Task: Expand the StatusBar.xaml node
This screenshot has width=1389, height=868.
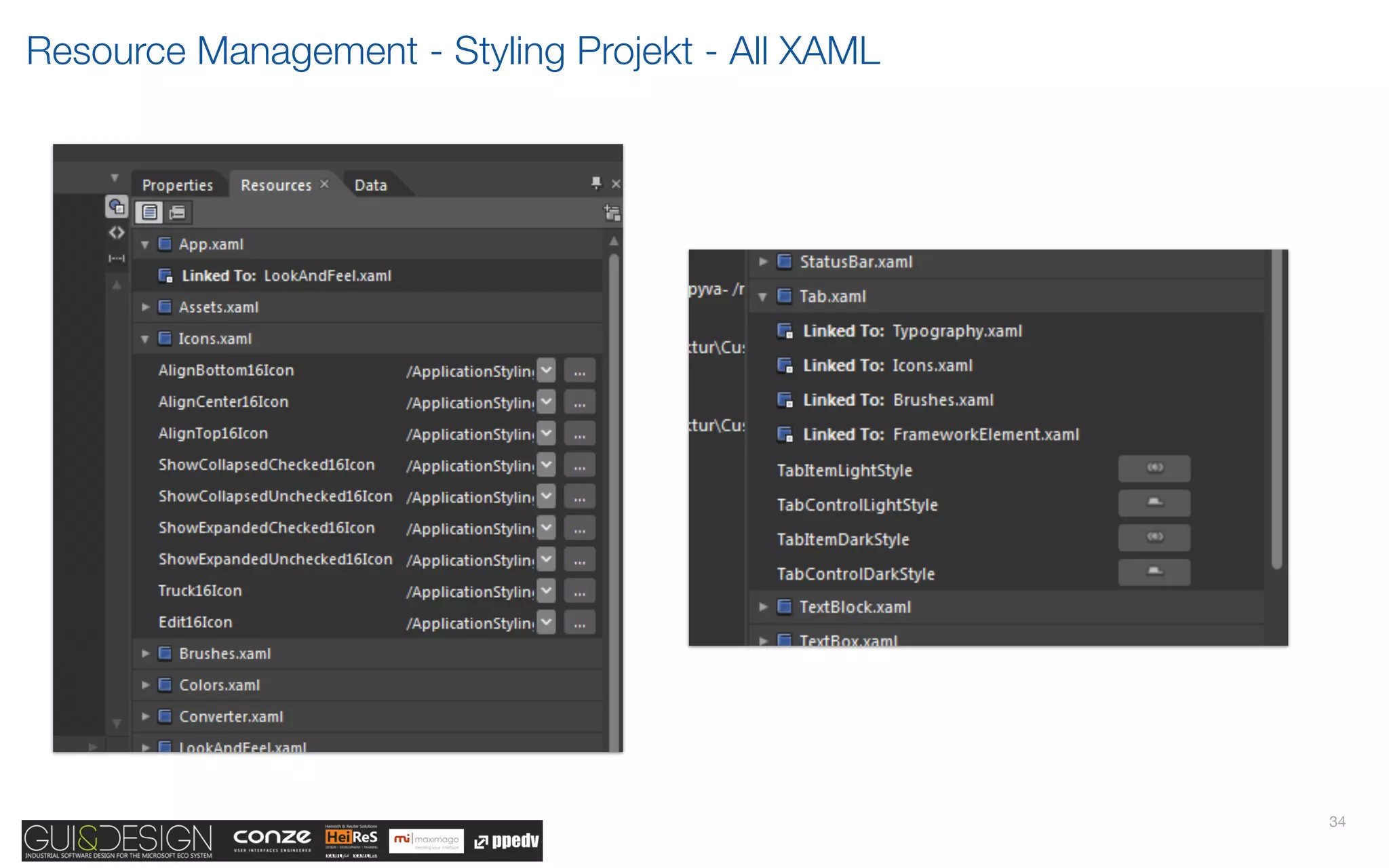Action: tap(762, 261)
